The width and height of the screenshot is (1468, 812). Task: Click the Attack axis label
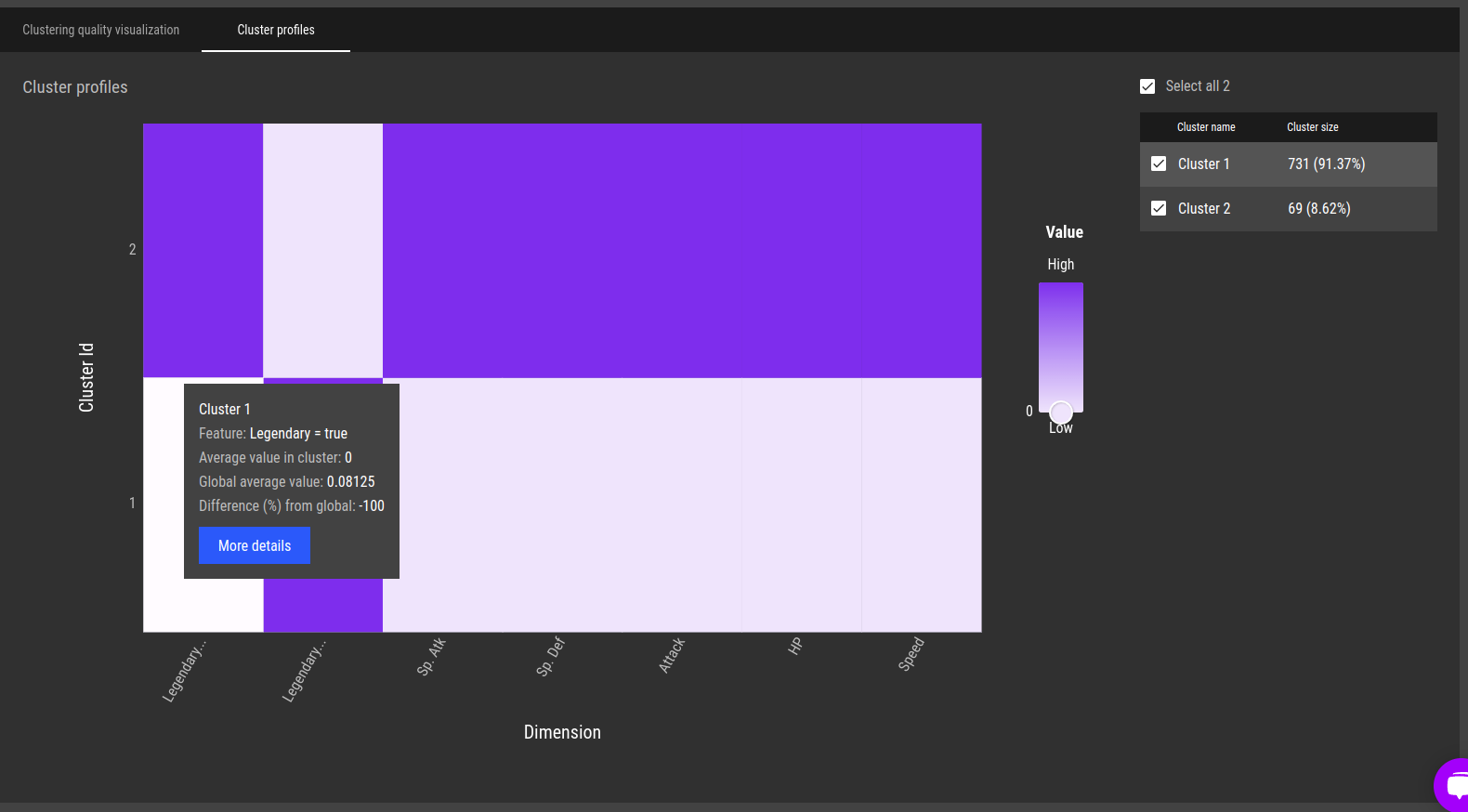pyautogui.click(x=672, y=655)
